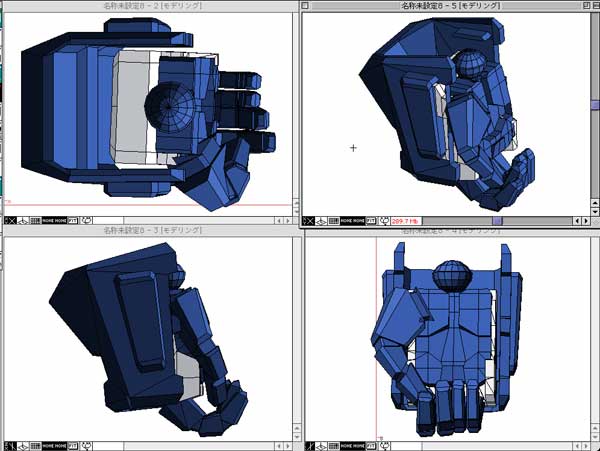Screen dimensions: 600x451
Task: Click the up scroll arrow in window 8-4
Action: (595, 428)
